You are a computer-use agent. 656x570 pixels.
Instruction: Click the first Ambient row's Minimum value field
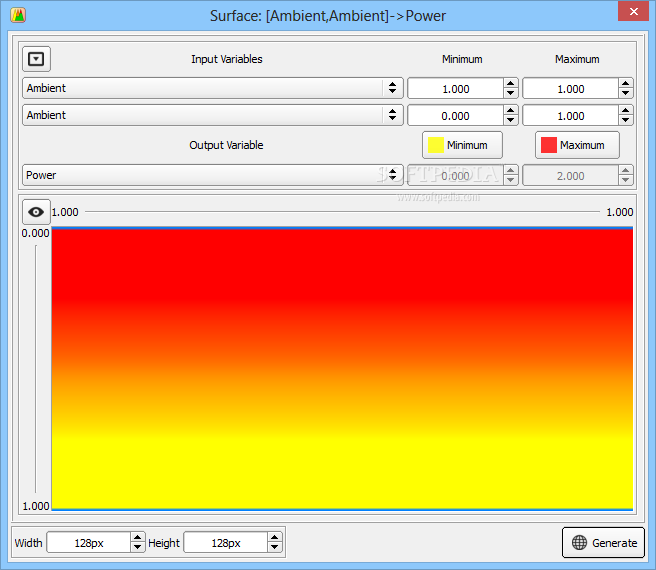[456, 89]
